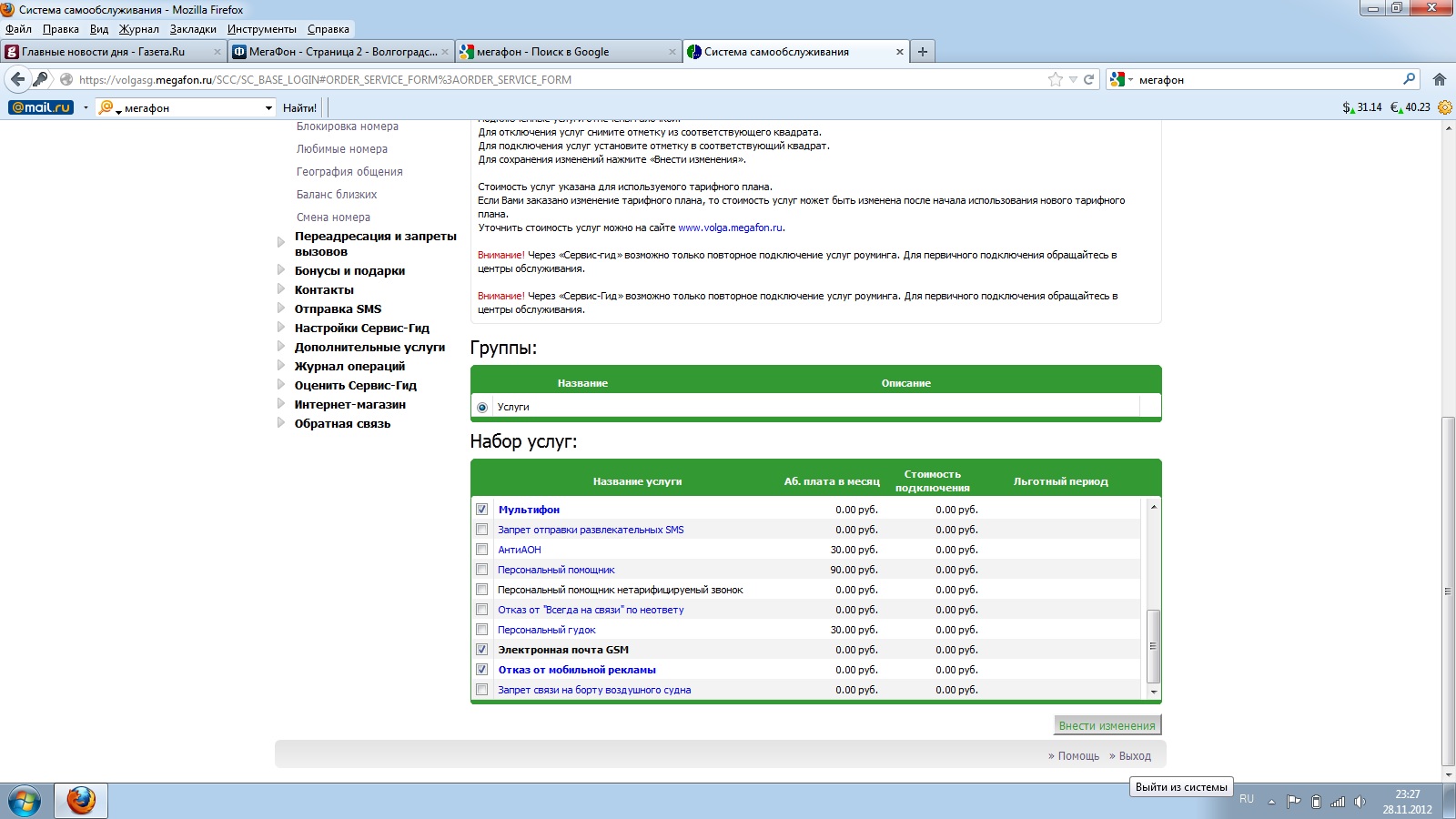Screen dimensions: 1456x819
Task: Click the Внести изменения button
Action: 1107,725
